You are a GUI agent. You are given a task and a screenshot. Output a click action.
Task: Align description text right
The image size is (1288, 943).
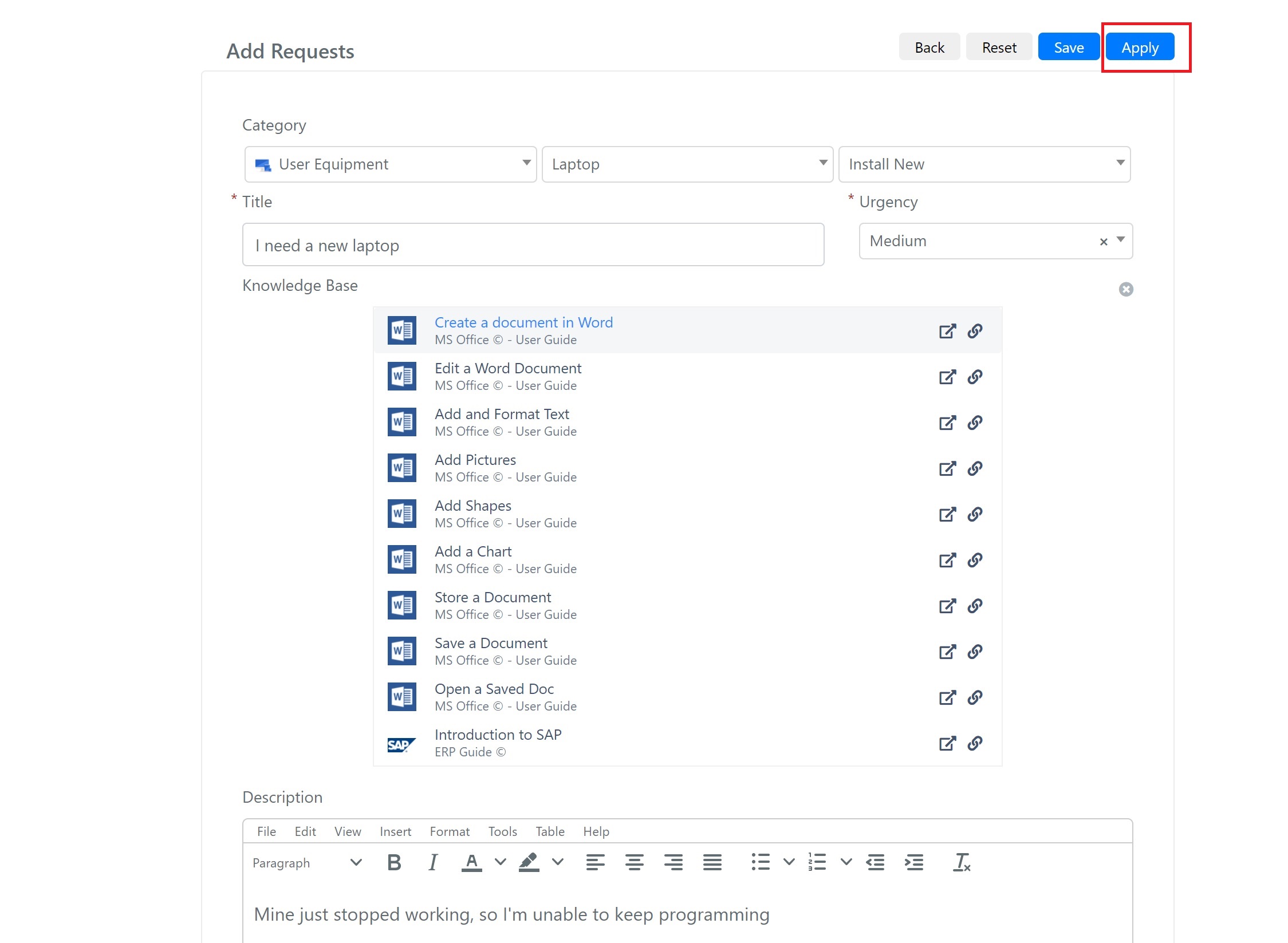(673, 862)
